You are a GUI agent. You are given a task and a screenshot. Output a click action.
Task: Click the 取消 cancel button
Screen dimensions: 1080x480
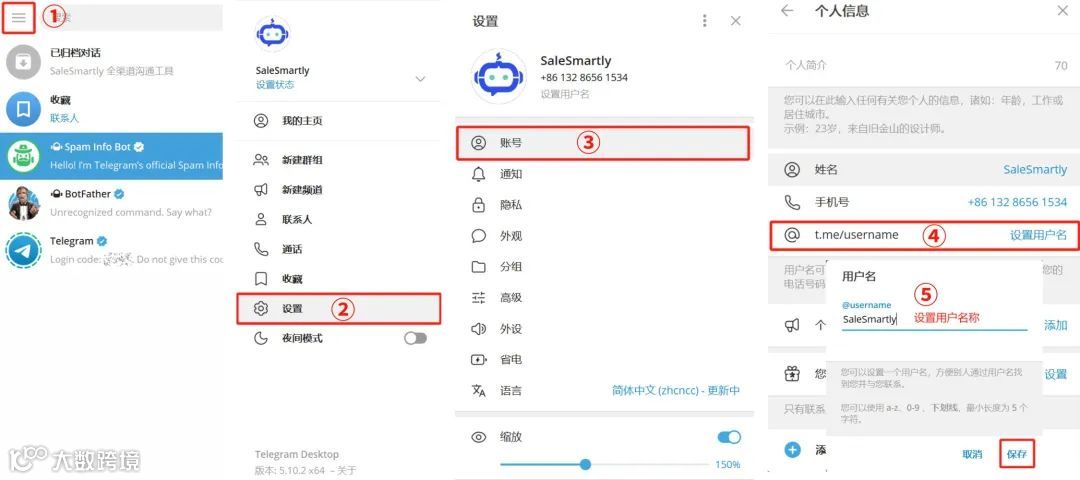pos(973,454)
